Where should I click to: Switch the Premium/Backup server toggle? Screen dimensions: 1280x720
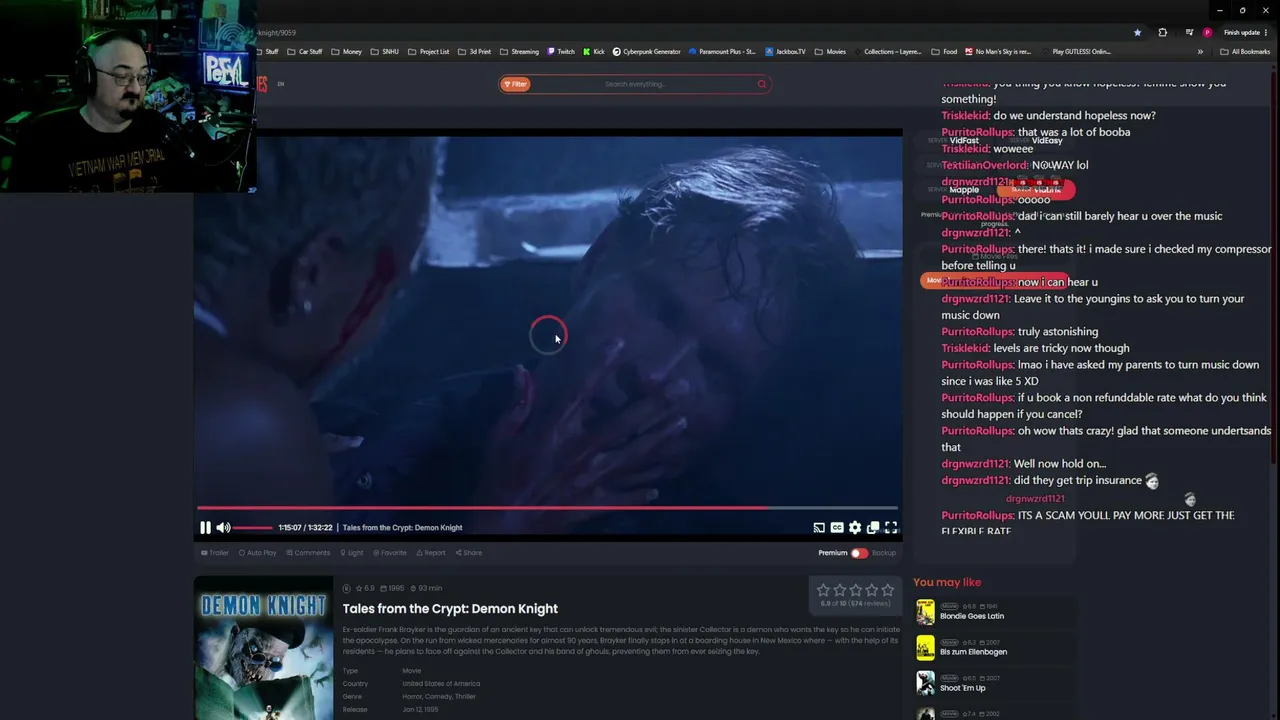(x=859, y=553)
